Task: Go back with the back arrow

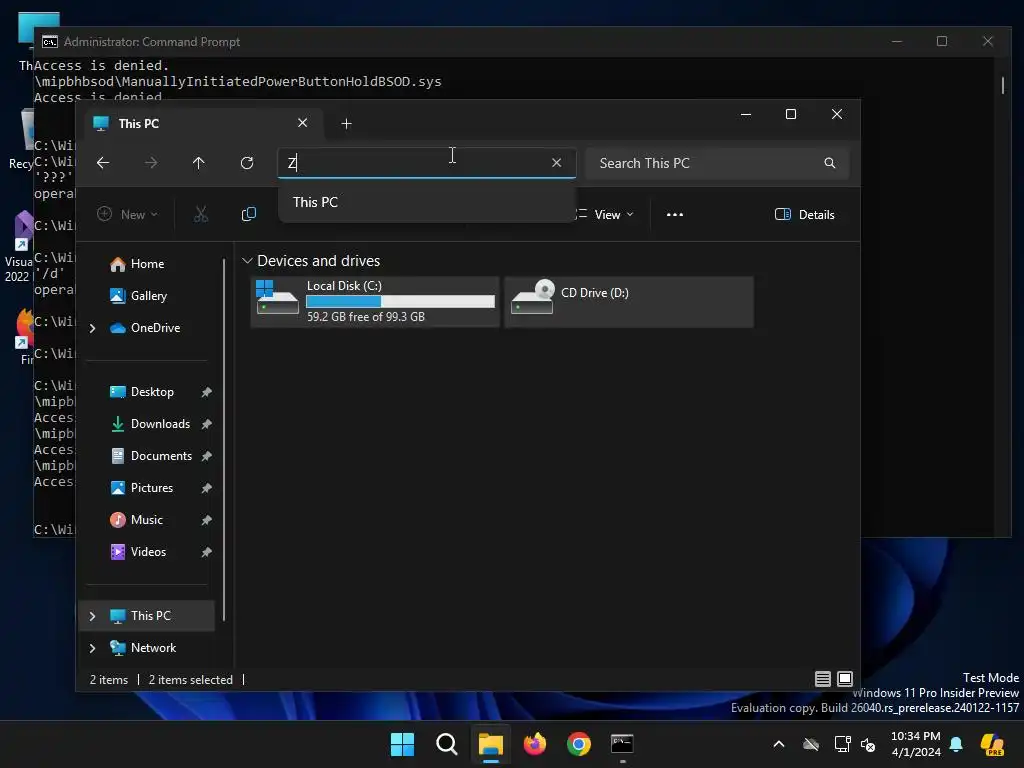Action: click(x=103, y=163)
